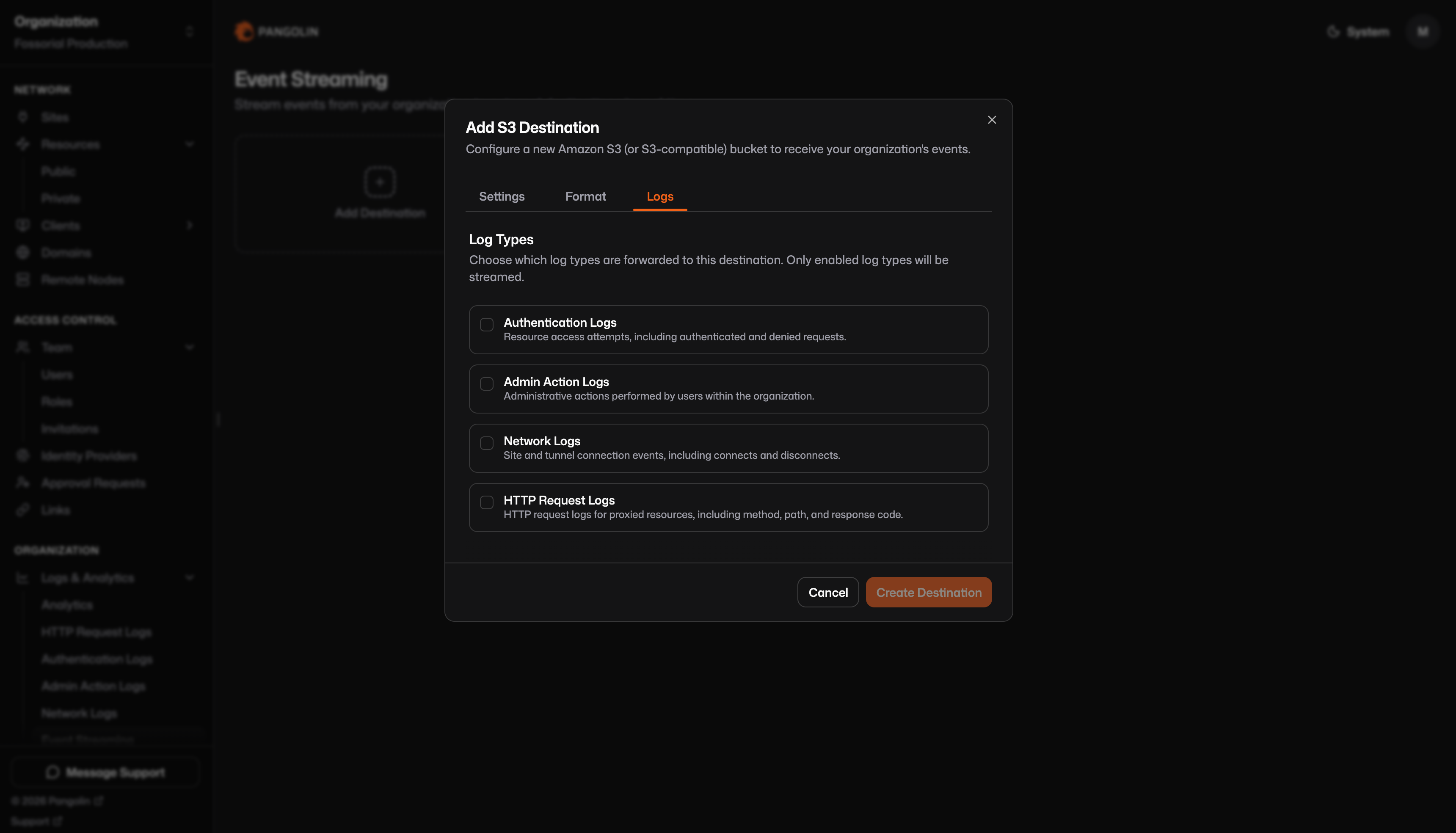Collapse the Resources section chevron
The width and height of the screenshot is (1456, 833).
click(x=189, y=144)
